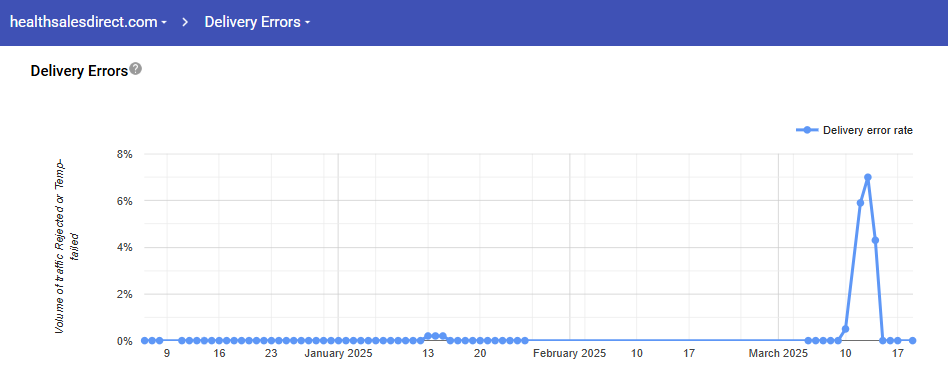Click the first data point on the chart
948x384 pixels.
(x=144, y=340)
